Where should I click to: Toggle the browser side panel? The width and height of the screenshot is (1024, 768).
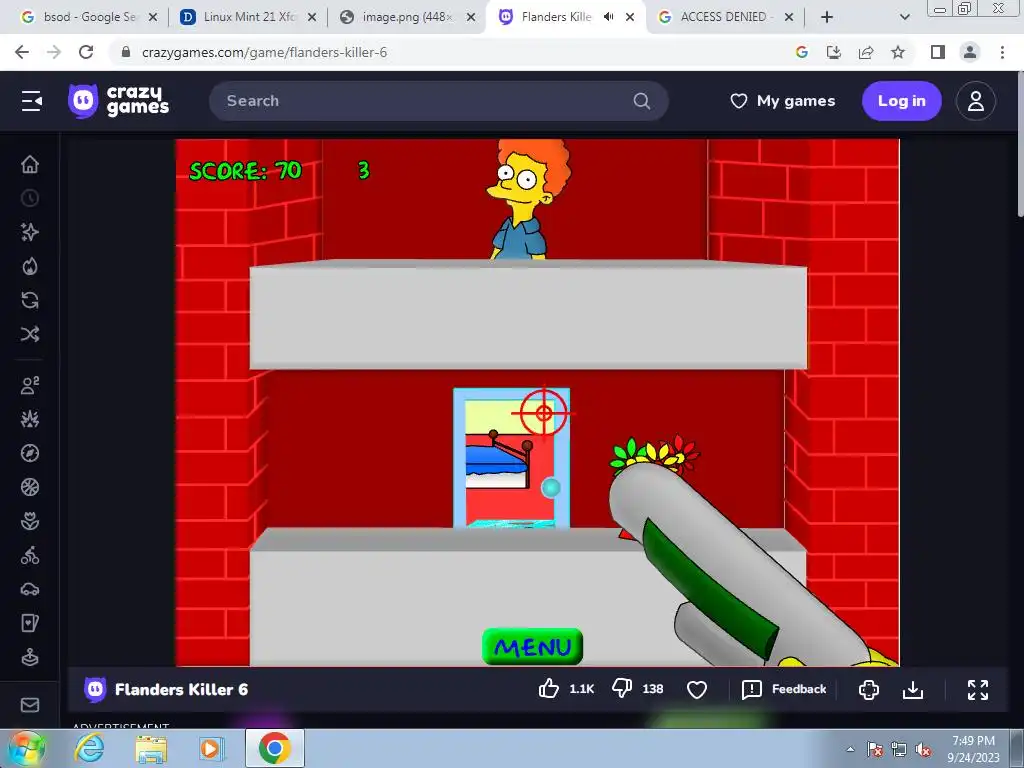click(938, 52)
